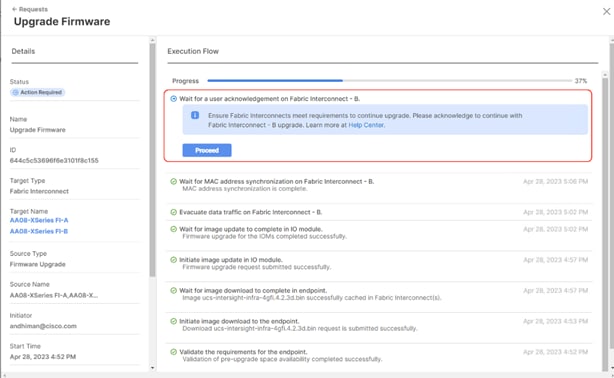Click green check for Evacuate data traffic
Viewport: 614px width, 378px height.
pos(173,212)
